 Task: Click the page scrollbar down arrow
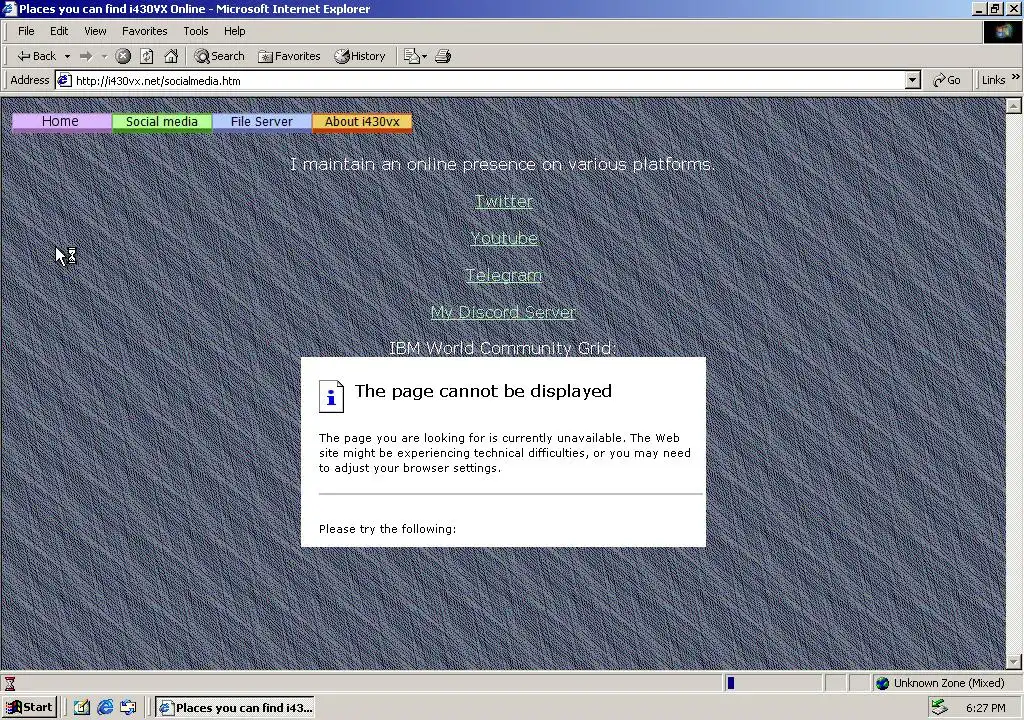1014,661
